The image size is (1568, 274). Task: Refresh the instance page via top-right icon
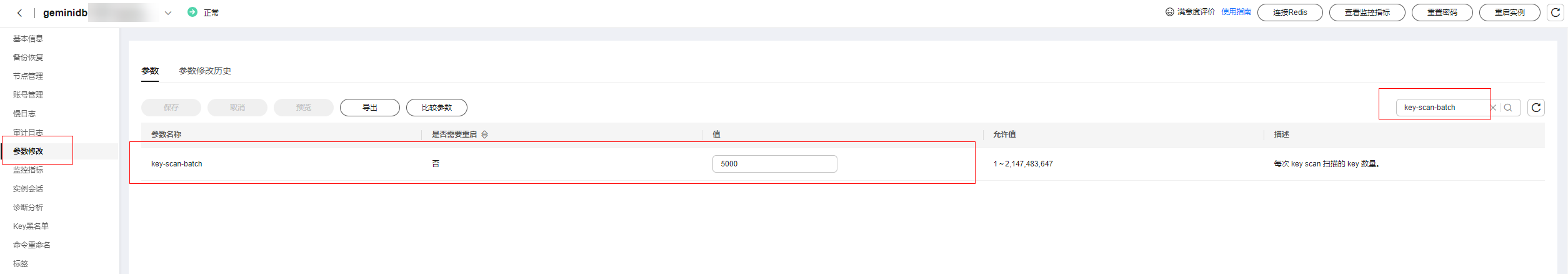[x=1556, y=13]
